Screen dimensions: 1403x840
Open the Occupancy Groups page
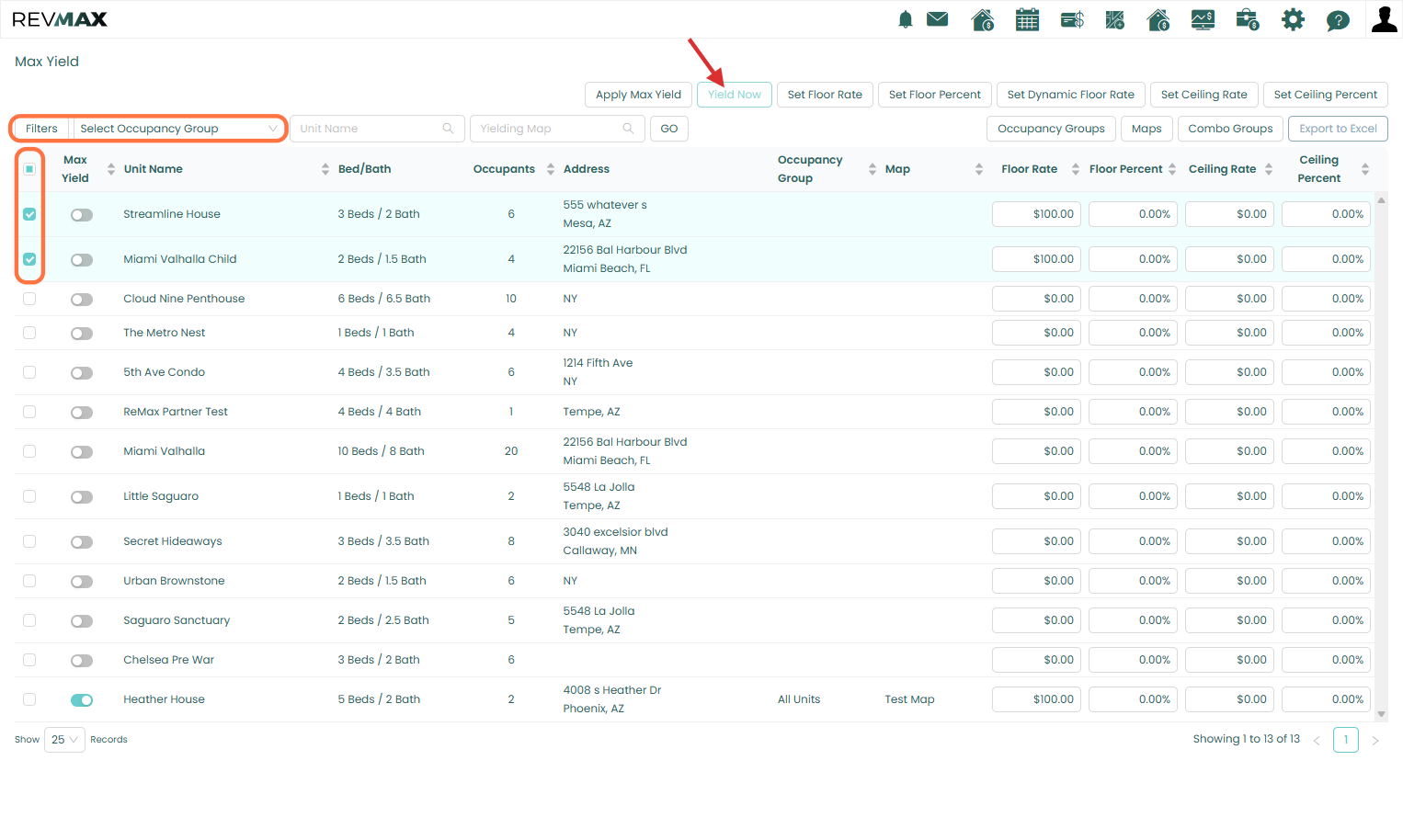(1051, 129)
